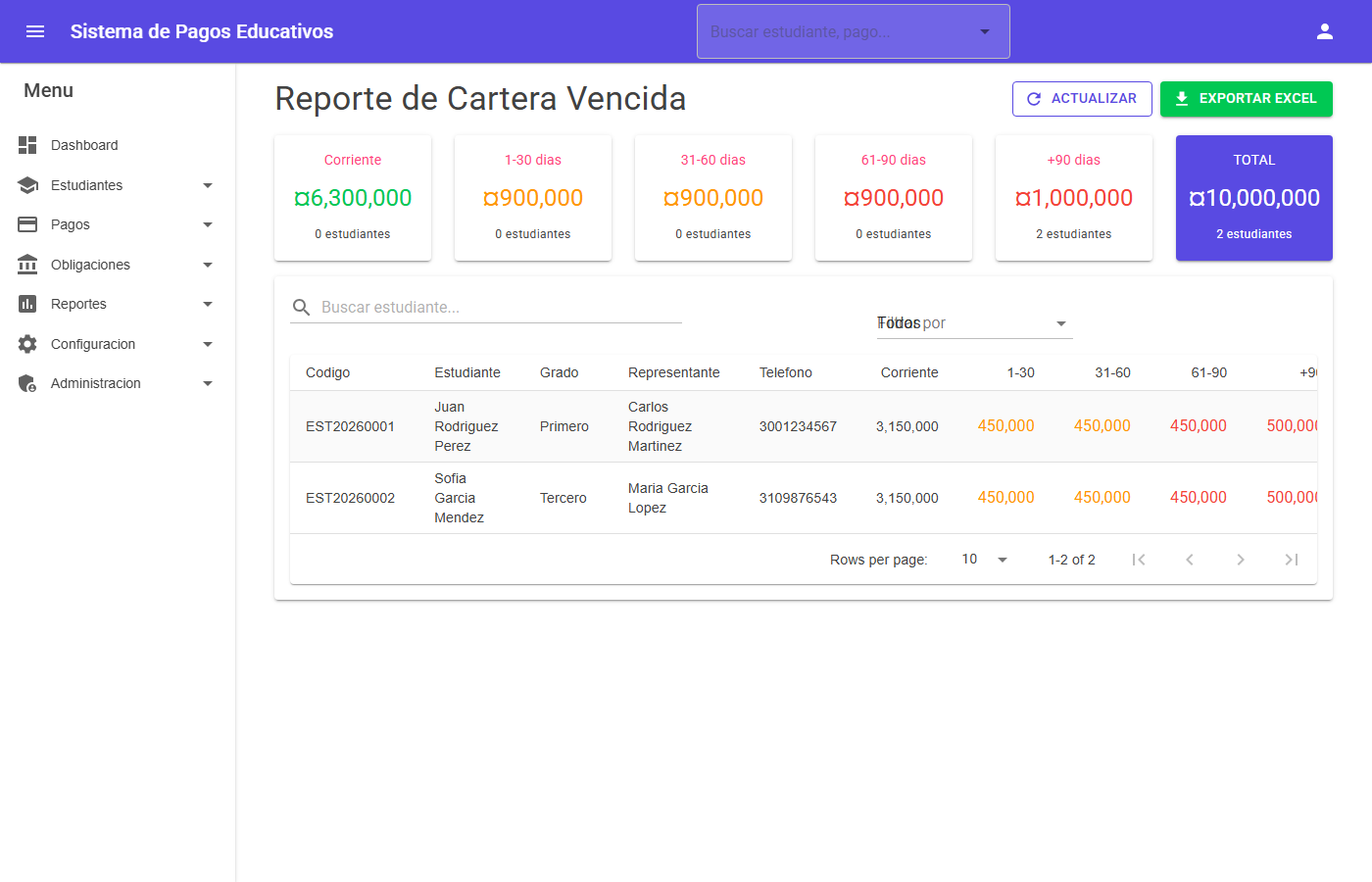The image size is (1372, 882).
Task: Select Administracion in the sidebar
Action: click(118, 383)
